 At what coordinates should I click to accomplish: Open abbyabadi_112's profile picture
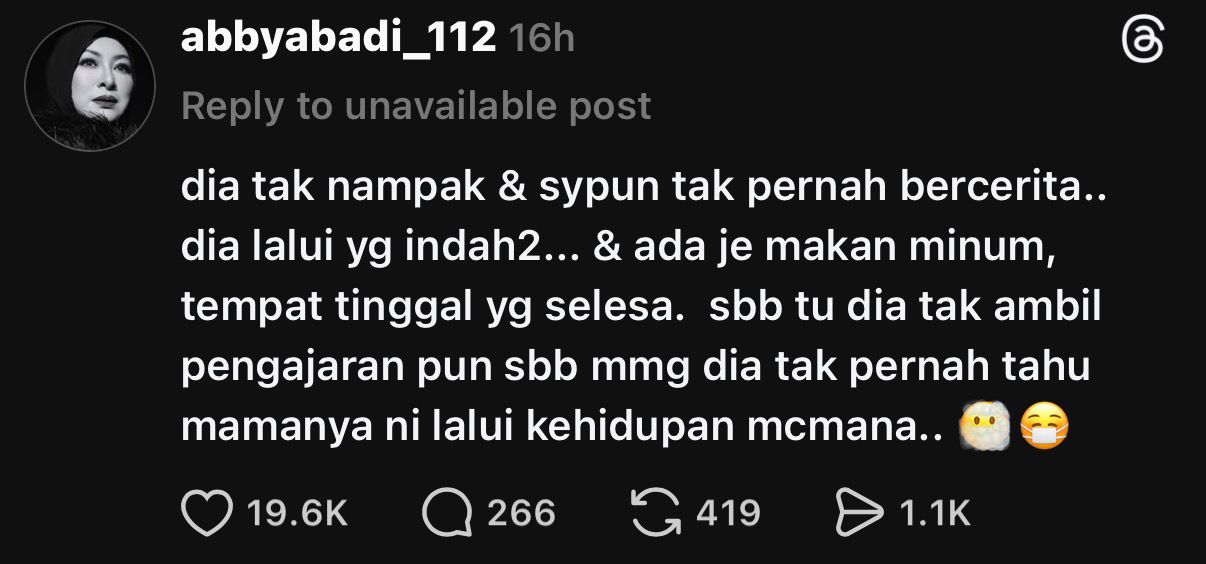[x=90, y=85]
